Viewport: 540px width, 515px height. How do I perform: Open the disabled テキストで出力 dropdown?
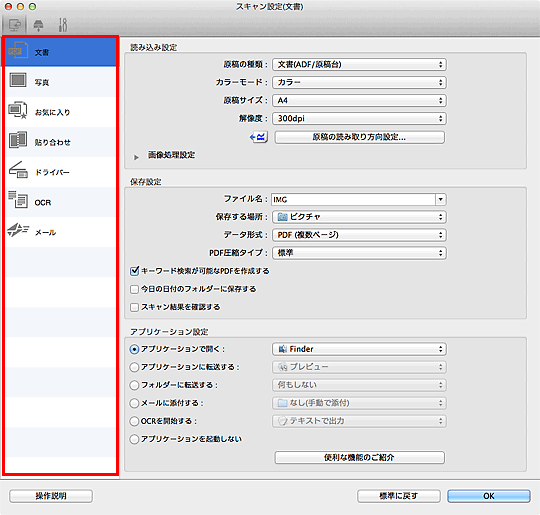pyautogui.click(x=359, y=421)
